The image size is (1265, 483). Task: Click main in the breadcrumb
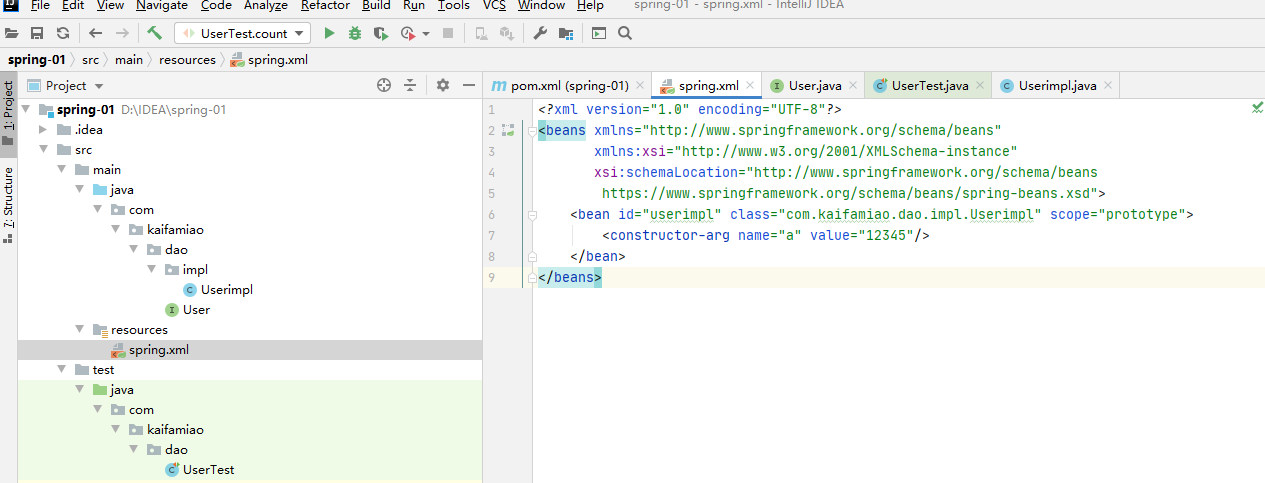tap(128, 60)
